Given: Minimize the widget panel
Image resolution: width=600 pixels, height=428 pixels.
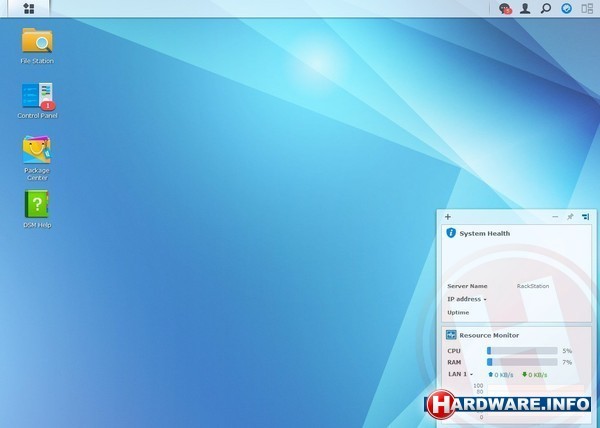Looking at the screenshot, I should pos(555,217).
